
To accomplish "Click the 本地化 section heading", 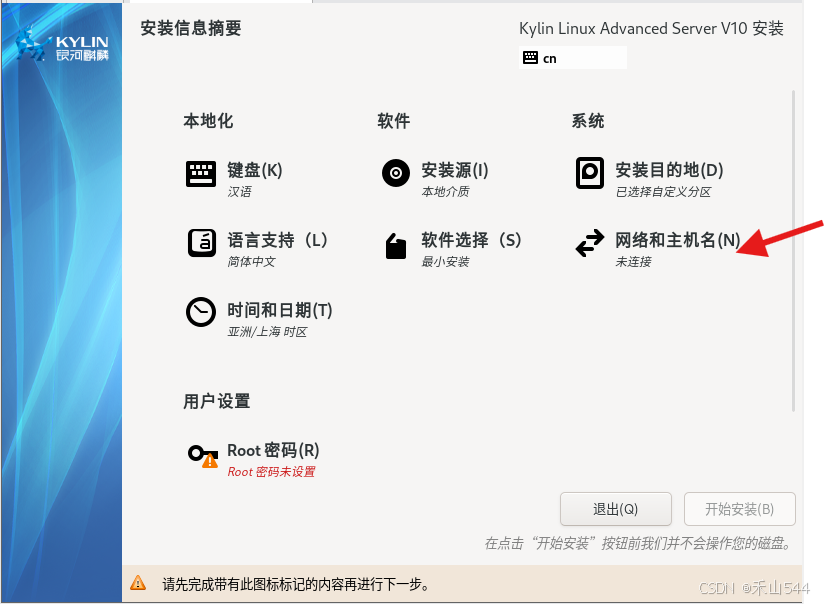I will coord(208,121).
